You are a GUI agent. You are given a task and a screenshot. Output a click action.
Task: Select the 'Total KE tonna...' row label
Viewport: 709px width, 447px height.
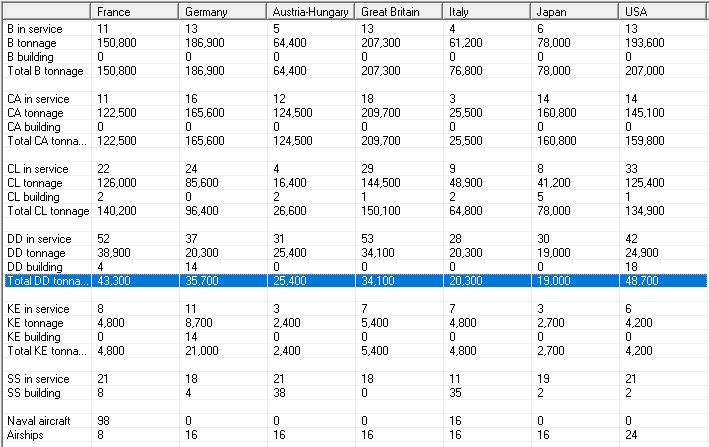[x=47, y=351]
